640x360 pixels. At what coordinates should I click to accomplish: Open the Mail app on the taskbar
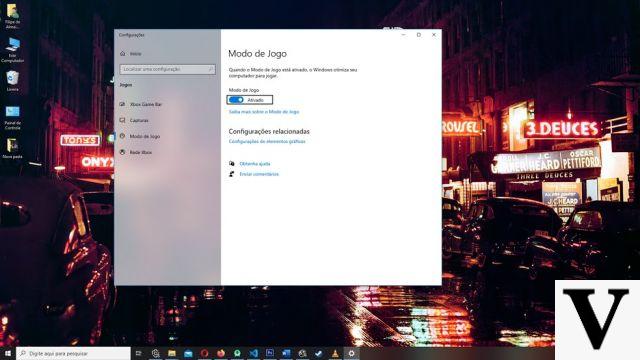point(188,353)
